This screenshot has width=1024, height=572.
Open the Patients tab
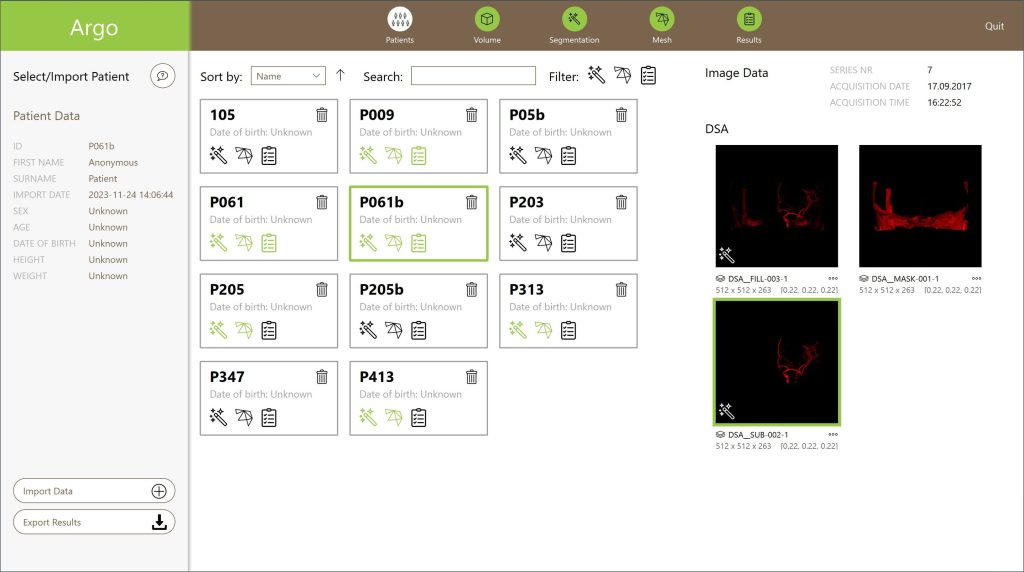(x=400, y=25)
